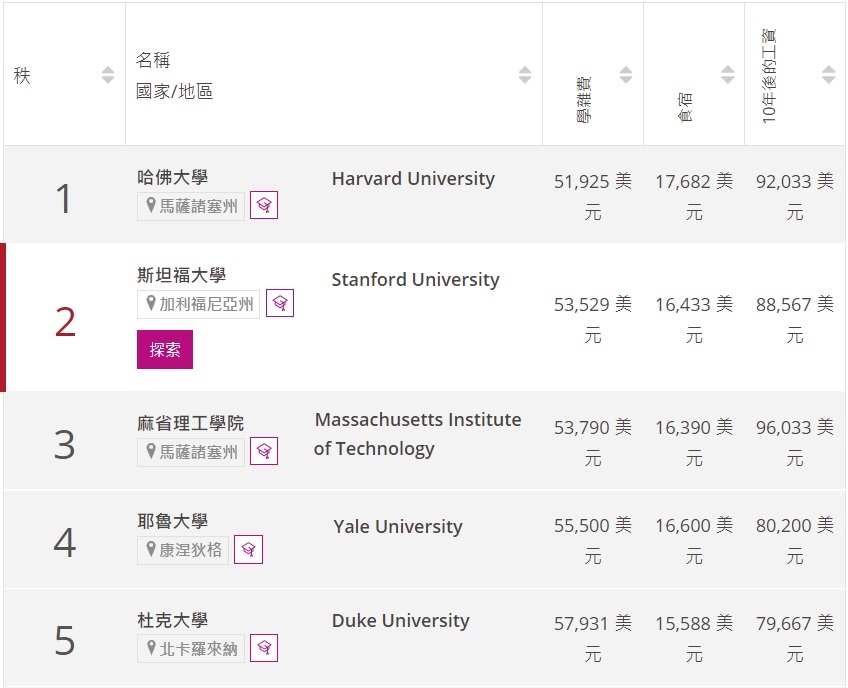
Task: Click the graduation cap icon in the MIT row
Action: click(x=264, y=451)
